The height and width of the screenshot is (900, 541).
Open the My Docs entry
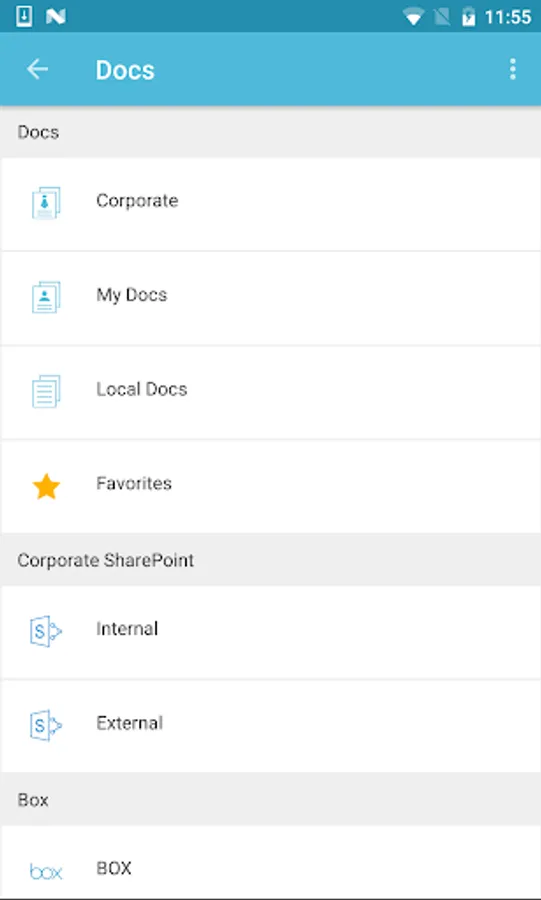point(270,298)
